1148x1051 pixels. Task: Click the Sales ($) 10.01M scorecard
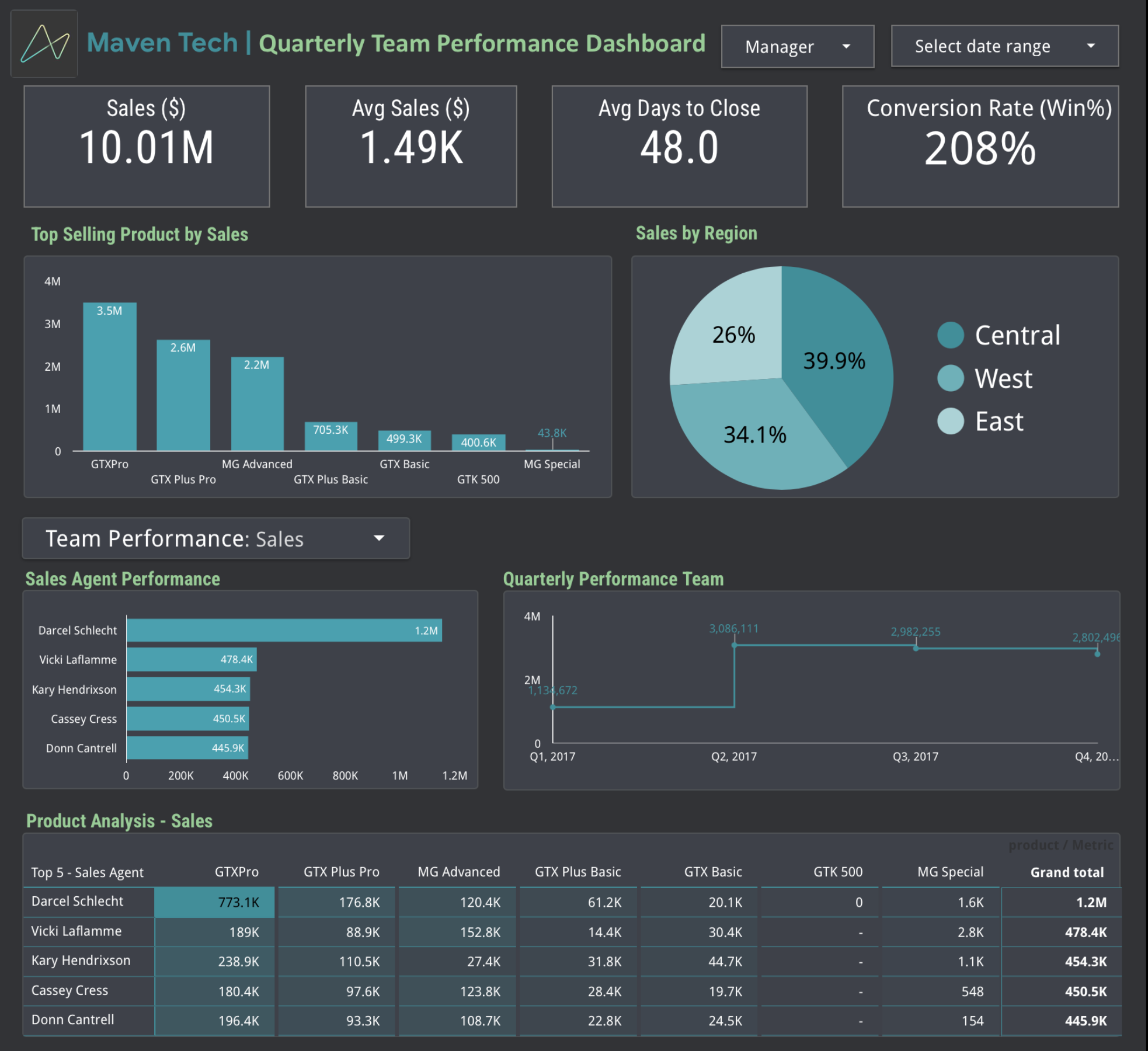[147, 146]
